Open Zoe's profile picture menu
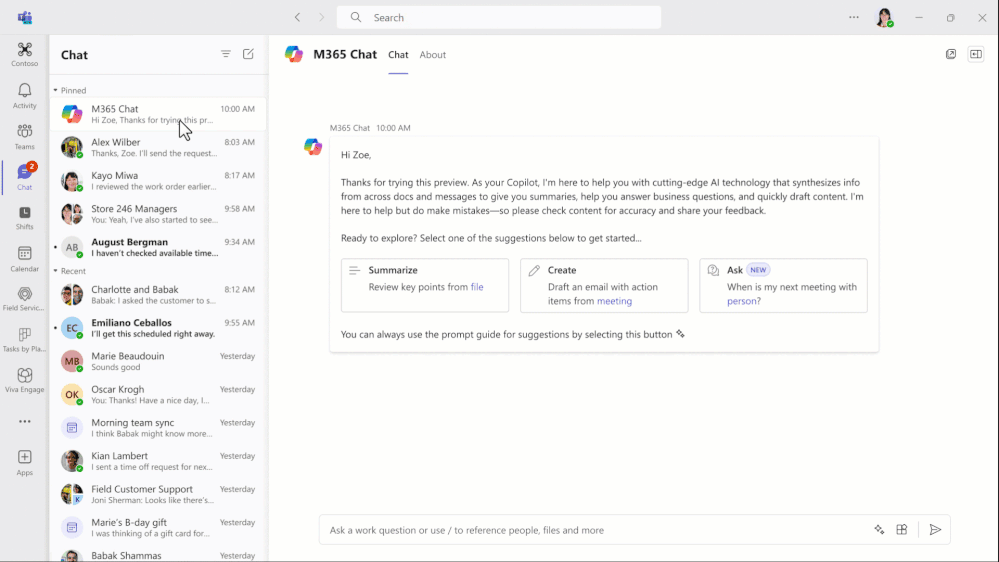Viewport: 999px width, 562px height. pyautogui.click(x=884, y=17)
